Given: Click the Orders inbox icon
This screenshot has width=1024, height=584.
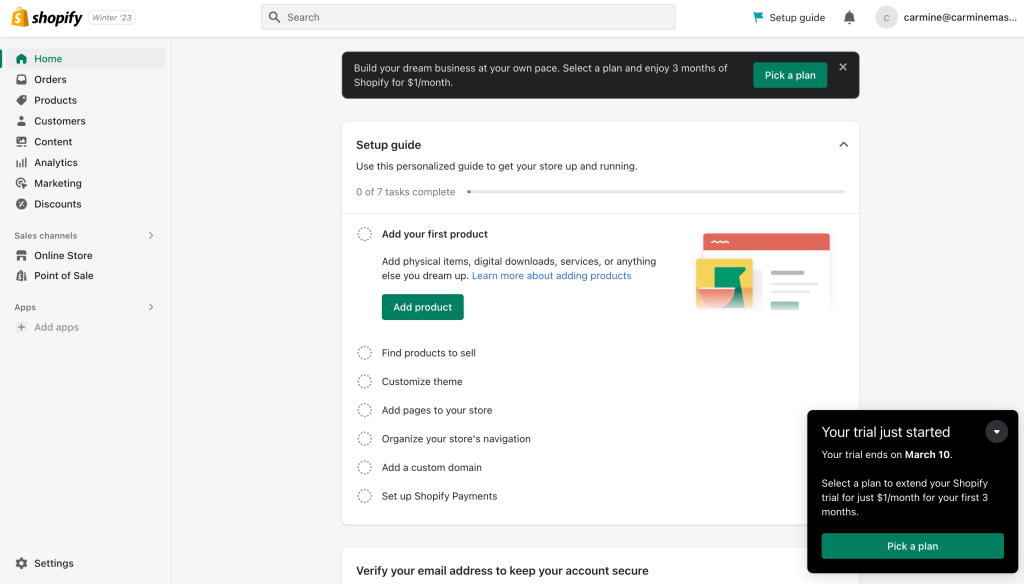Looking at the screenshot, I should 22,80.
